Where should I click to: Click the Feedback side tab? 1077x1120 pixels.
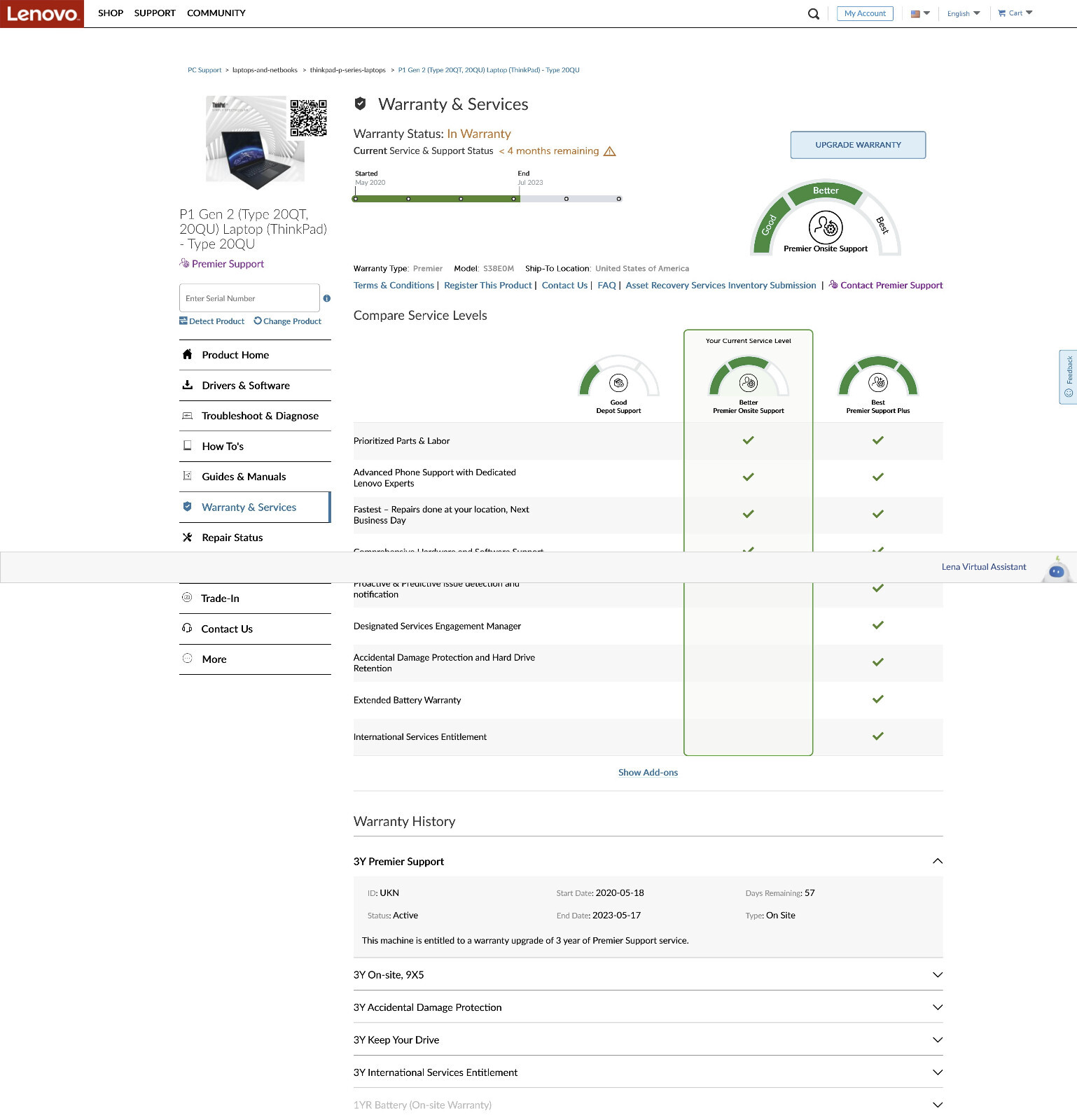(1068, 377)
